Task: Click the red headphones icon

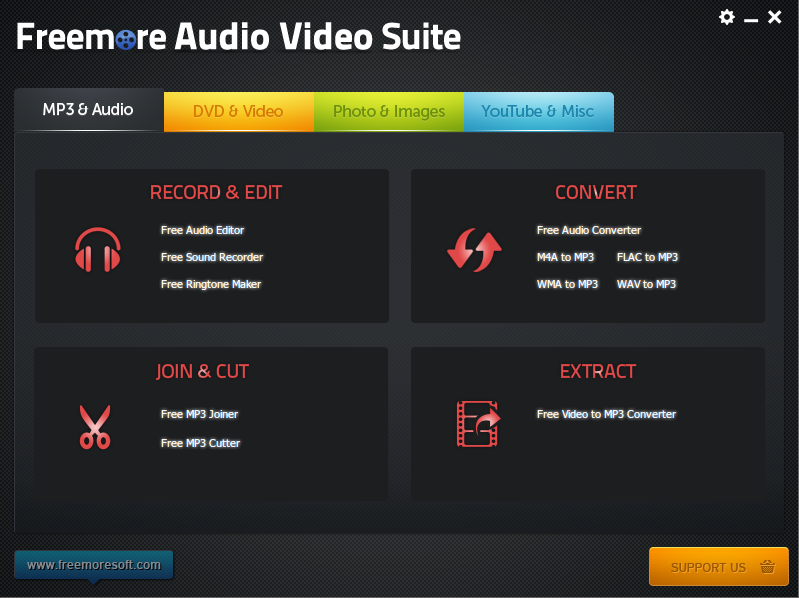Action: coord(98,250)
